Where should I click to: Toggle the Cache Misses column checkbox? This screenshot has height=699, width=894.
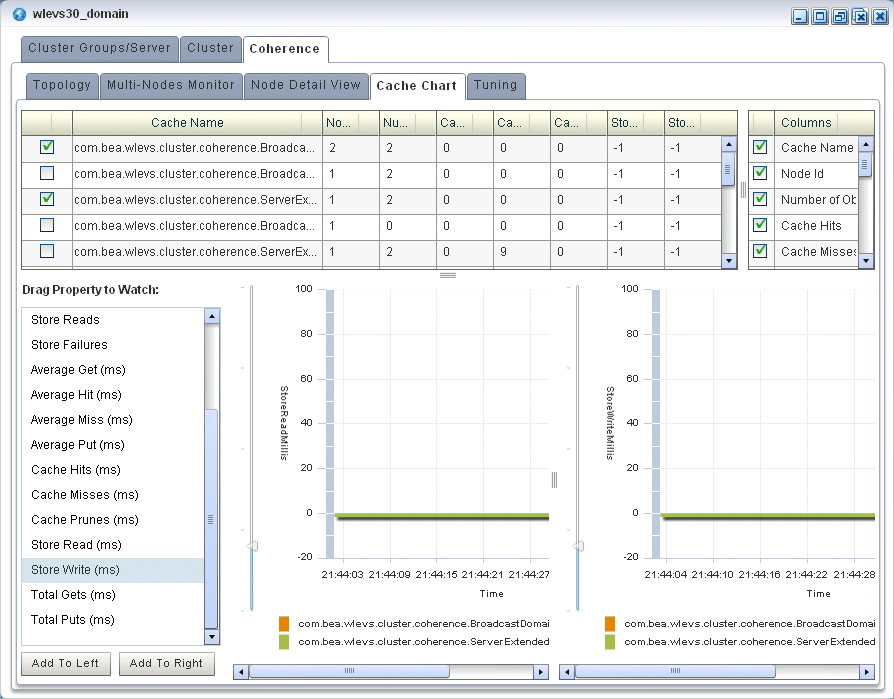[x=760, y=251]
